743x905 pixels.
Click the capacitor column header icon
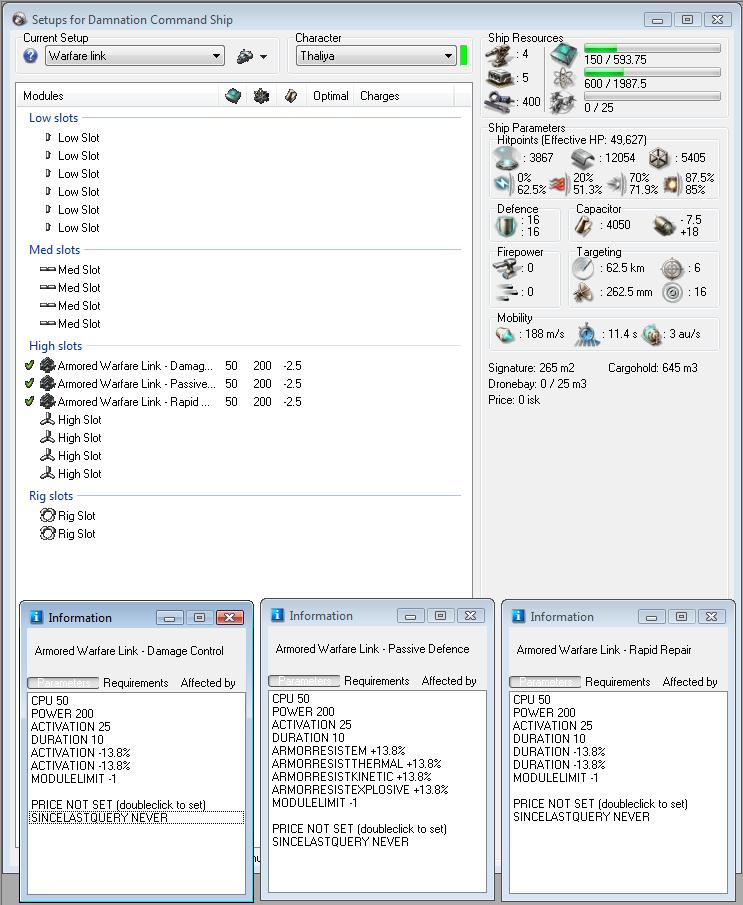tap(291, 96)
